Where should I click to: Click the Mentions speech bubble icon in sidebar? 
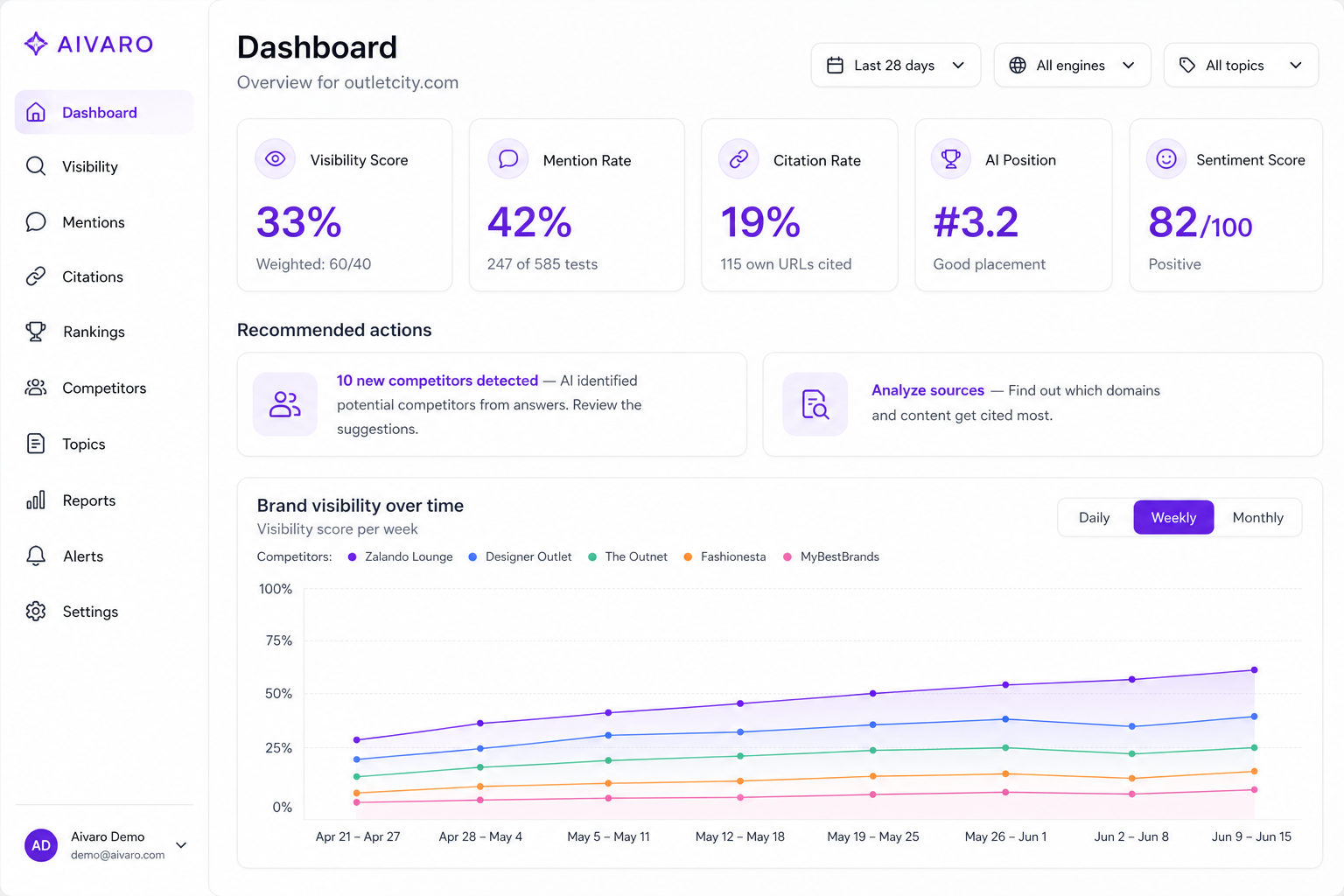(x=36, y=222)
